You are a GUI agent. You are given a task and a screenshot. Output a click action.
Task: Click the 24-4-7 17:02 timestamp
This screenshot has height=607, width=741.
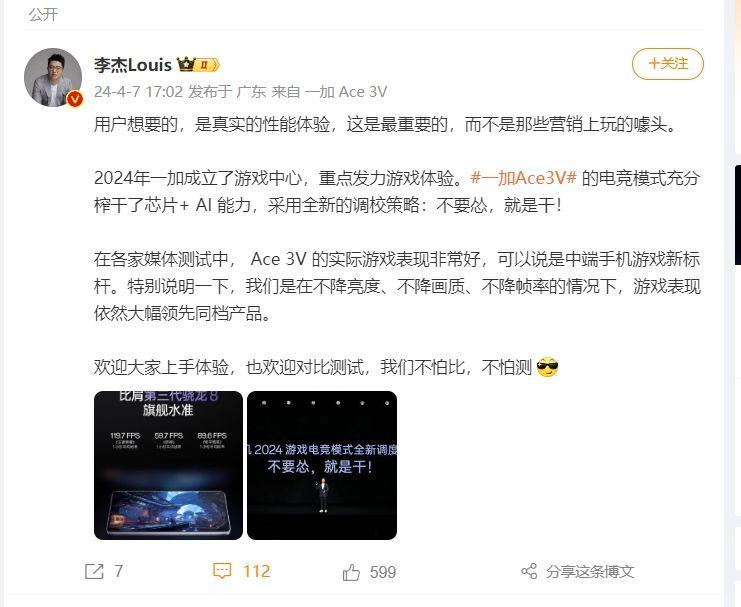pyautogui.click(x=138, y=91)
